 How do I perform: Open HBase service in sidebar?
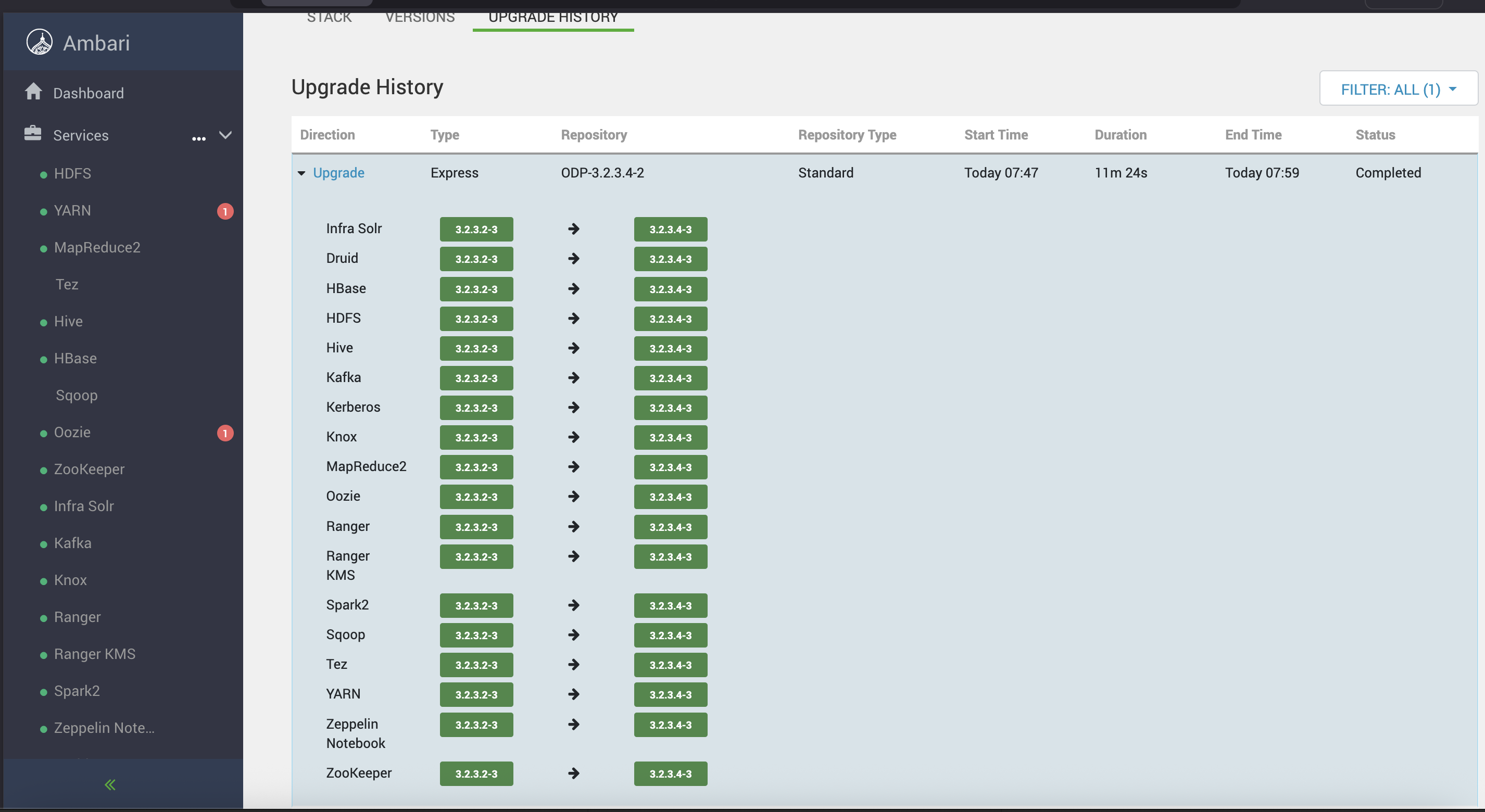(x=75, y=358)
